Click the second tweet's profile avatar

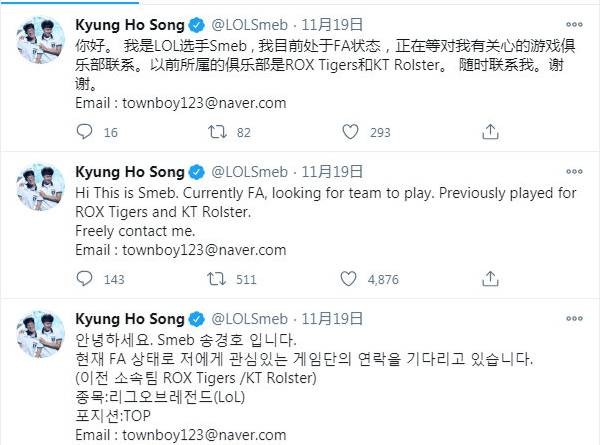[x=37, y=186]
